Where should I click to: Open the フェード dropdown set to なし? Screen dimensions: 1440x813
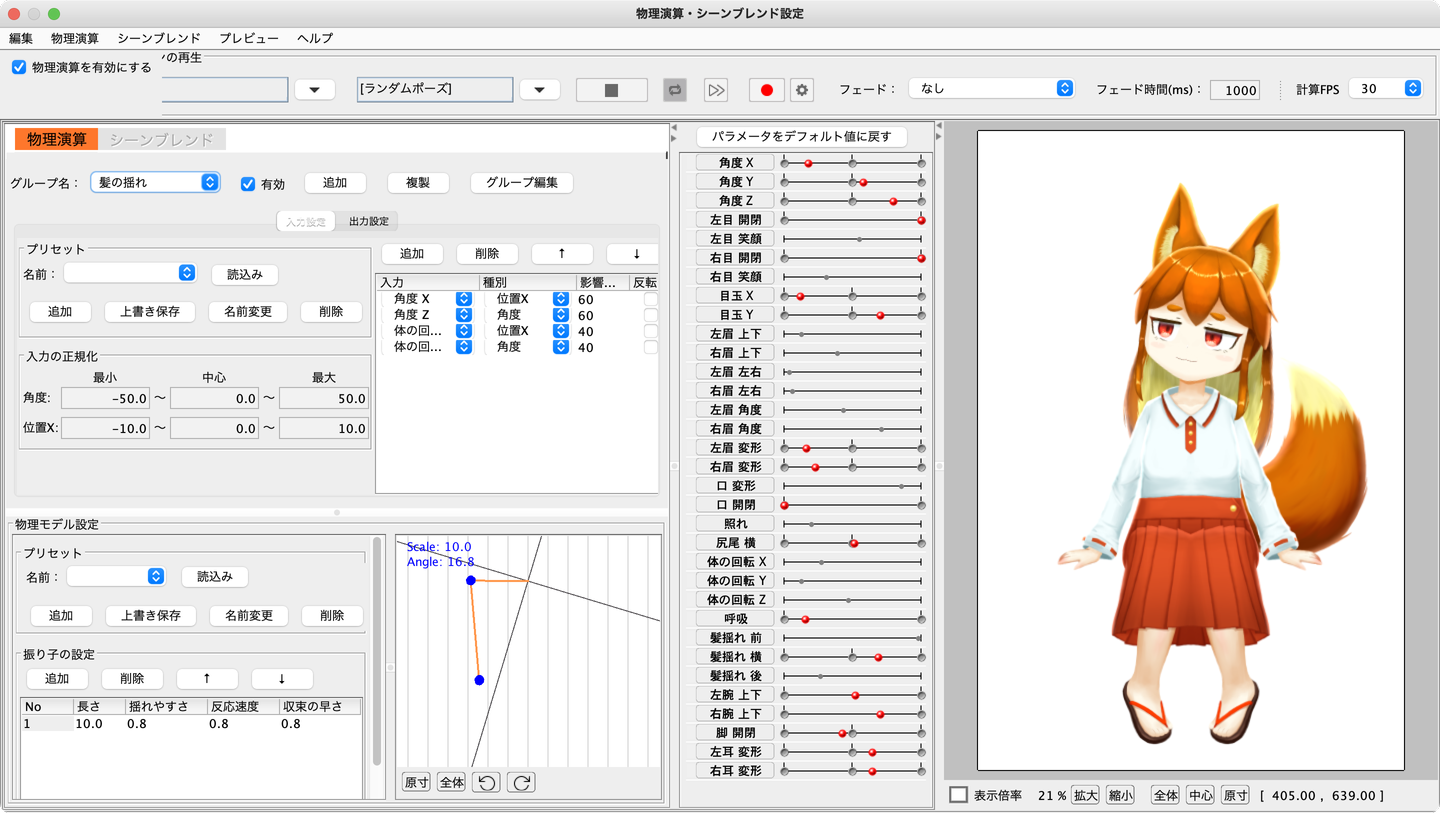(991, 89)
